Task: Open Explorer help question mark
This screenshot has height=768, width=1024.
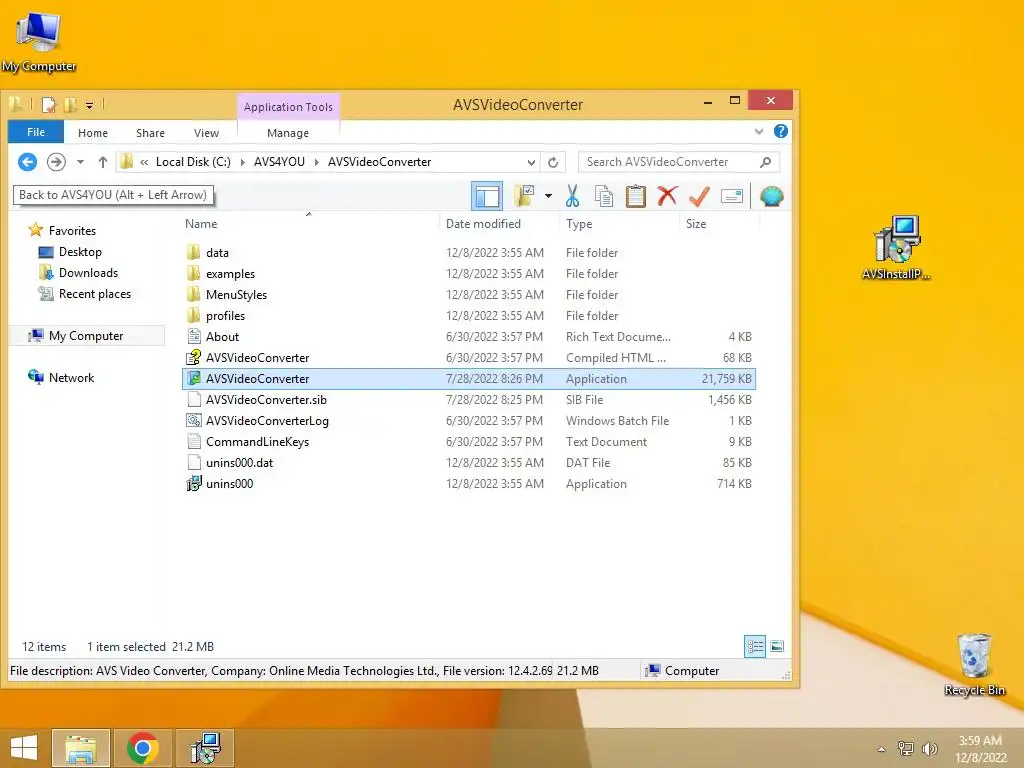Action: click(780, 131)
